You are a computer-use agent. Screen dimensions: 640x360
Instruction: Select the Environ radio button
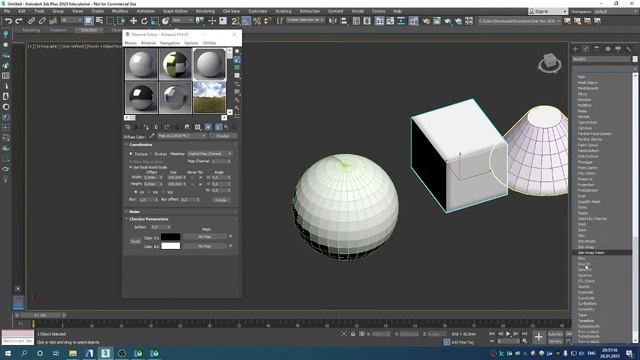tap(151, 154)
